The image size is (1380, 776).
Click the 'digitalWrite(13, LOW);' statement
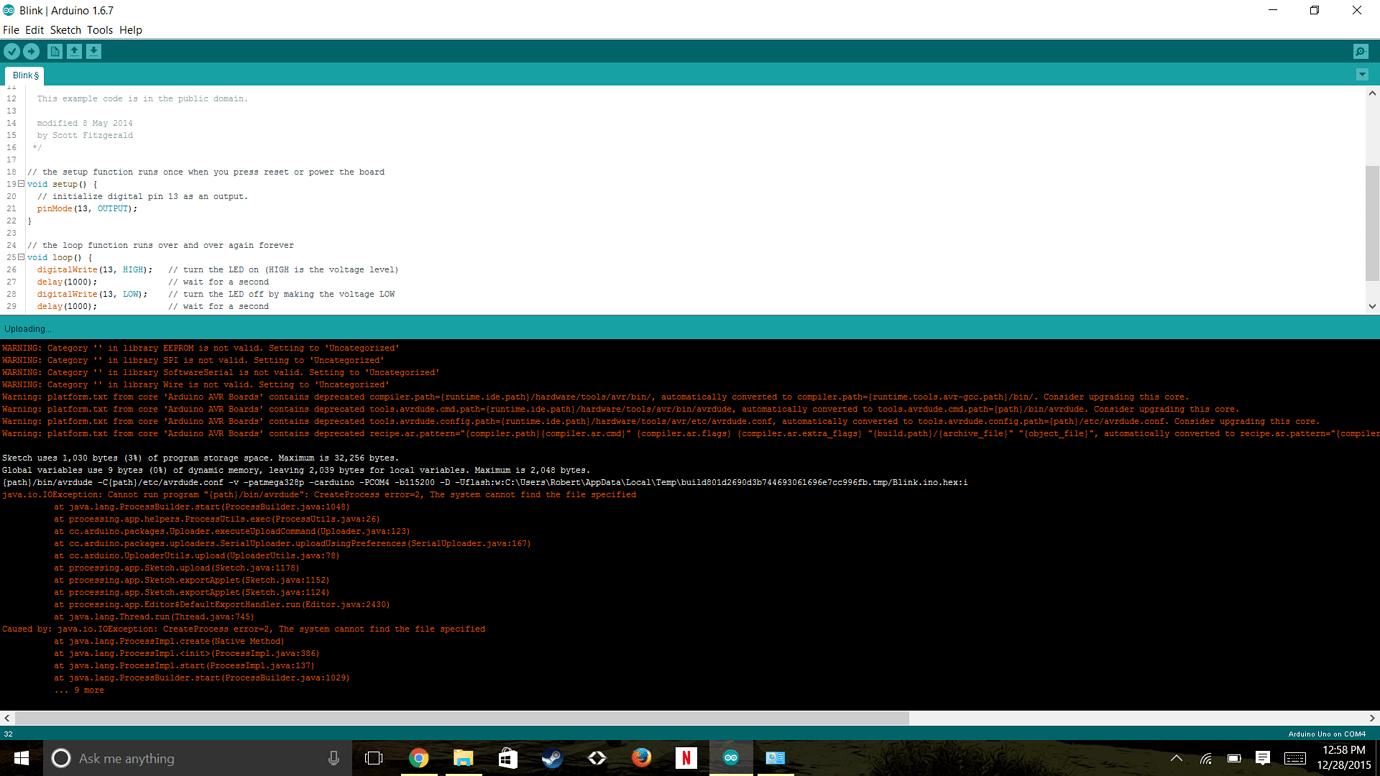[x=92, y=294]
